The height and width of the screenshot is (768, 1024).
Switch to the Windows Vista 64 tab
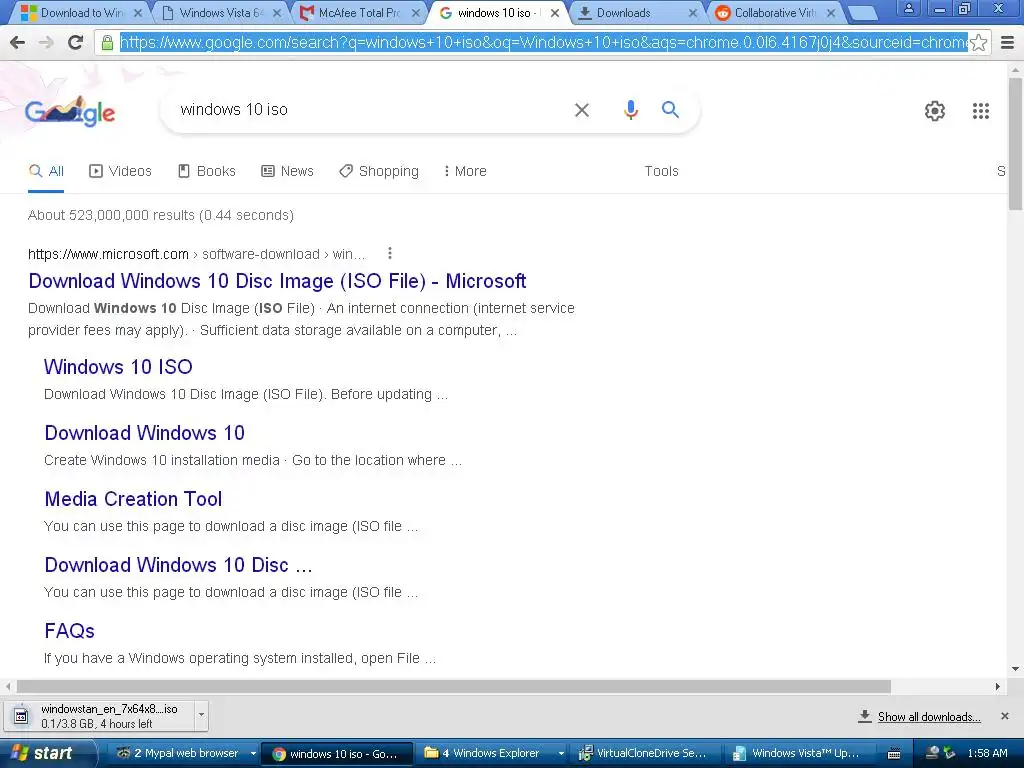[221, 12]
